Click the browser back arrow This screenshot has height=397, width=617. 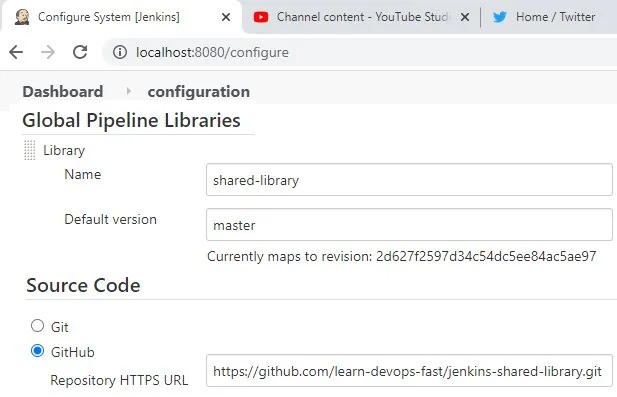click(x=16, y=52)
